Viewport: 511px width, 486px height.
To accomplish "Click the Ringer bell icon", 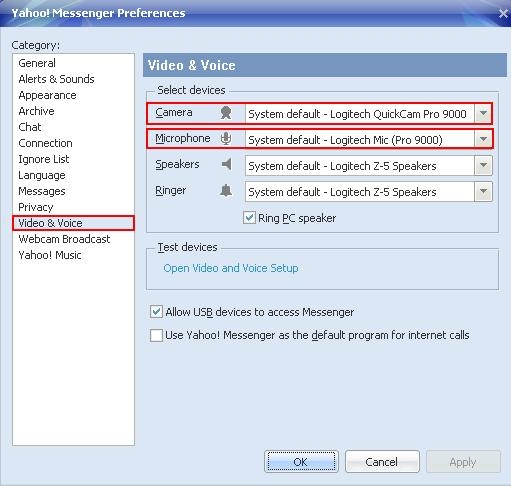I will [226, 190].
